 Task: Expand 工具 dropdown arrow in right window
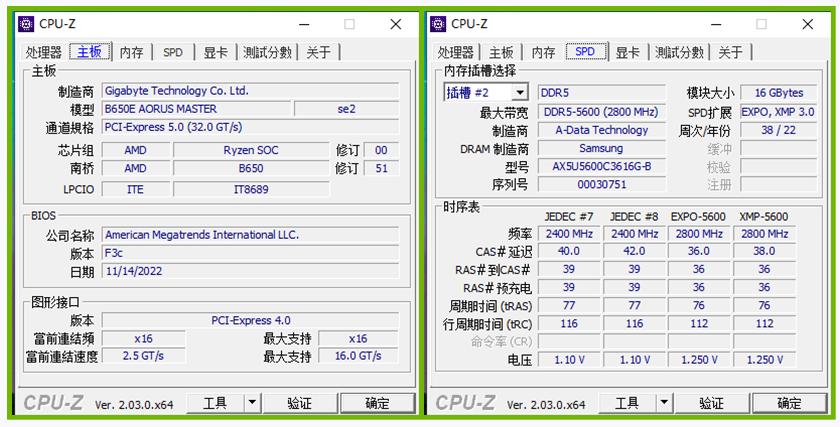pyautogui.click(x=664, y=403)
